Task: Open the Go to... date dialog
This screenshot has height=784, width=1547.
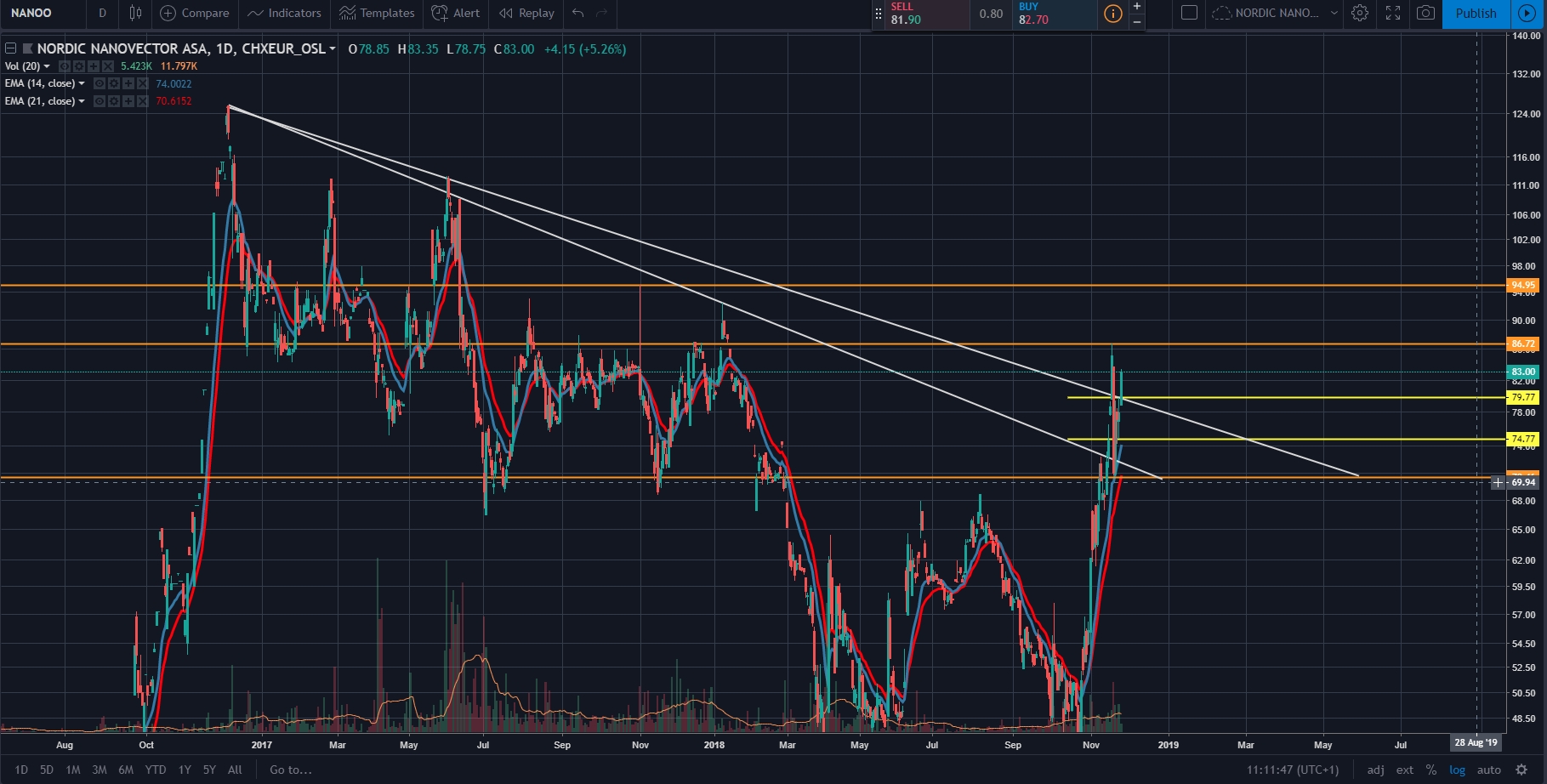Action: pos(291,770)
